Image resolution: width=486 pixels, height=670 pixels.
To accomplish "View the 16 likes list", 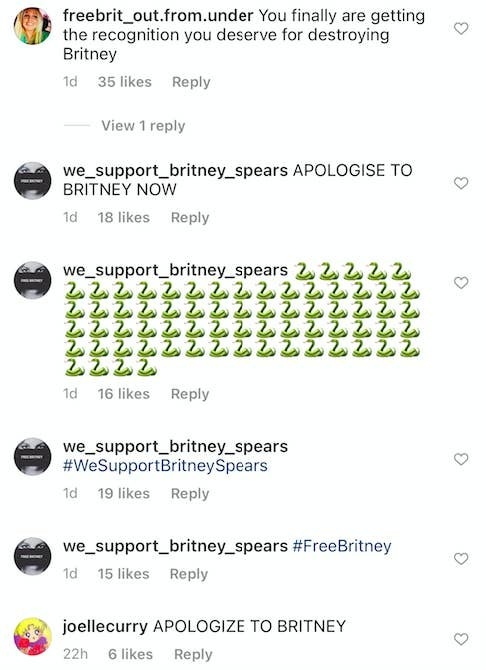I will tap(124, 394).
